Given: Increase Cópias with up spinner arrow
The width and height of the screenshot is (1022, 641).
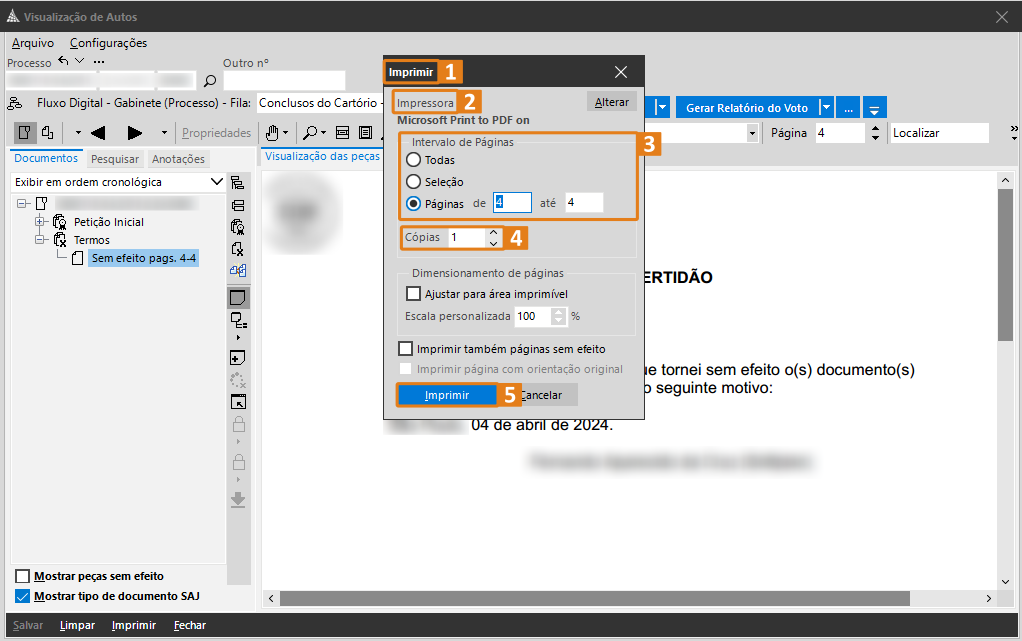Looking at the screenshot, I should pos(493,232).
